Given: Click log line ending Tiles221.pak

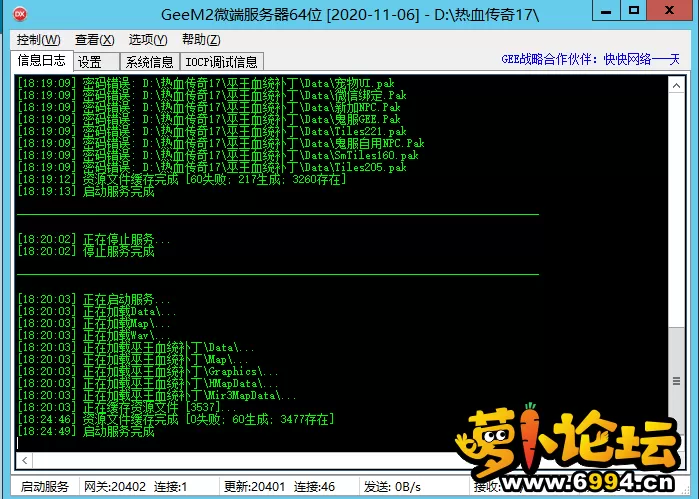Looking at the screenshot, I should (x=212, y=131).
